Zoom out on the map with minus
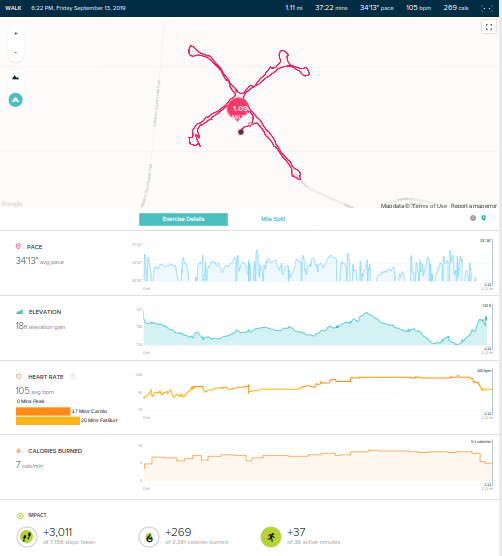The image size is (502, 556). (x=16, y=52)
